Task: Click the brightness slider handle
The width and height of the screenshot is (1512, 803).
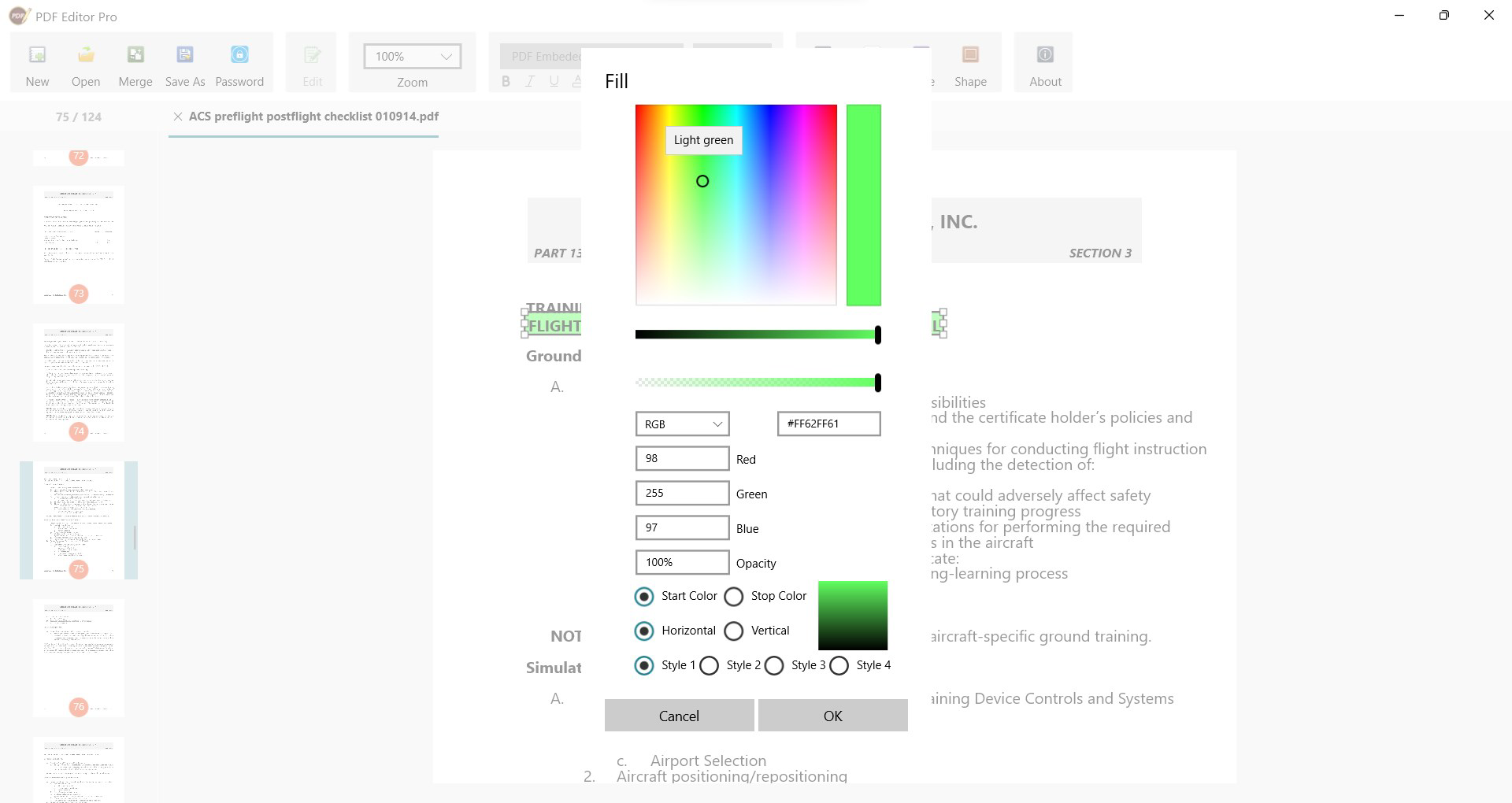Action: pyautogui.click(x=877, y=335)
